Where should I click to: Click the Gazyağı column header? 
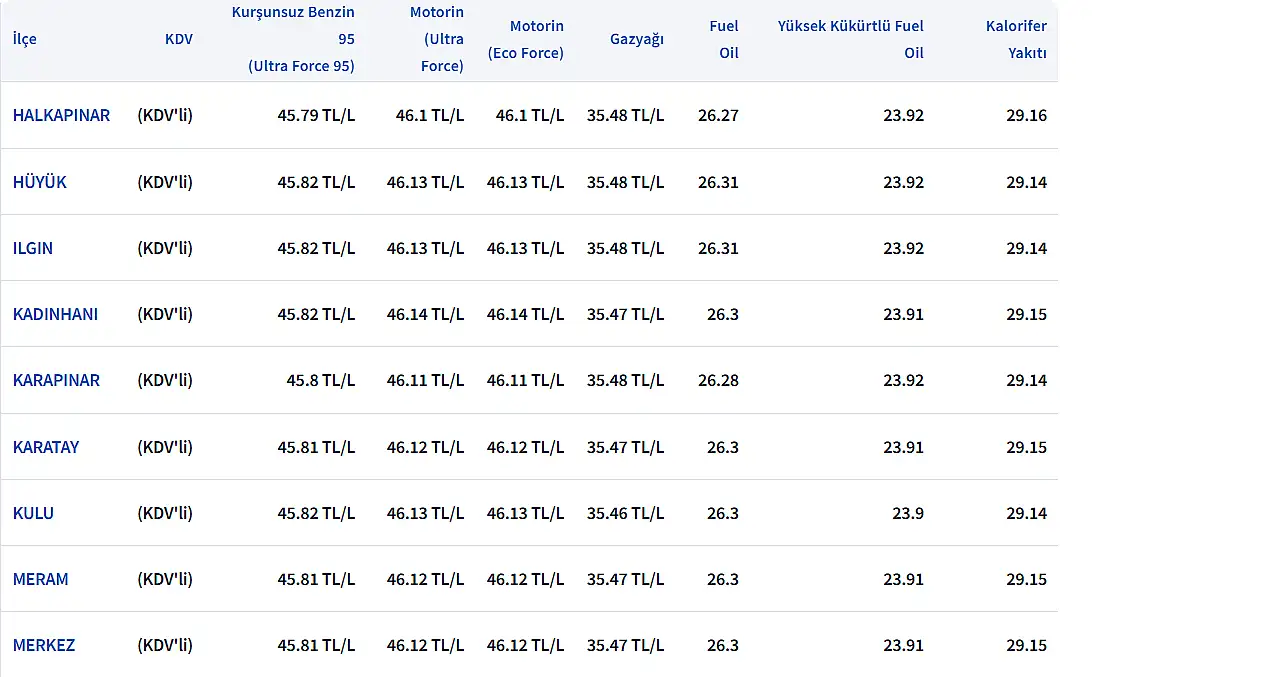click(636, 39)
